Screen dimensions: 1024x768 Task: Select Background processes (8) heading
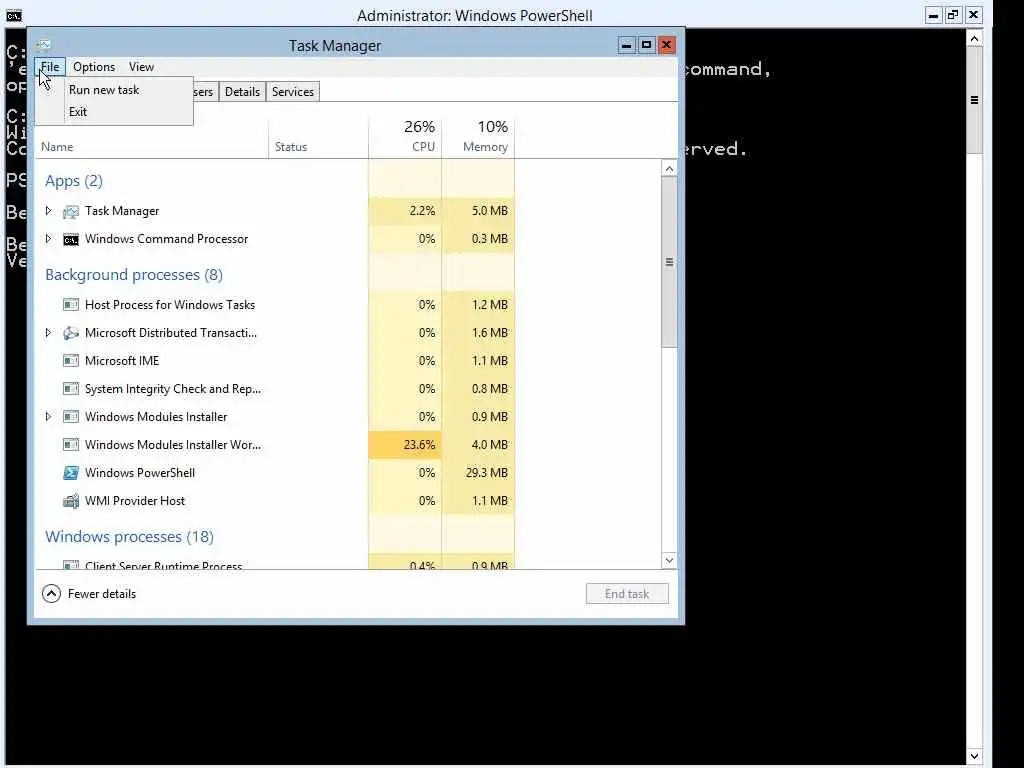tap(134, 275)
